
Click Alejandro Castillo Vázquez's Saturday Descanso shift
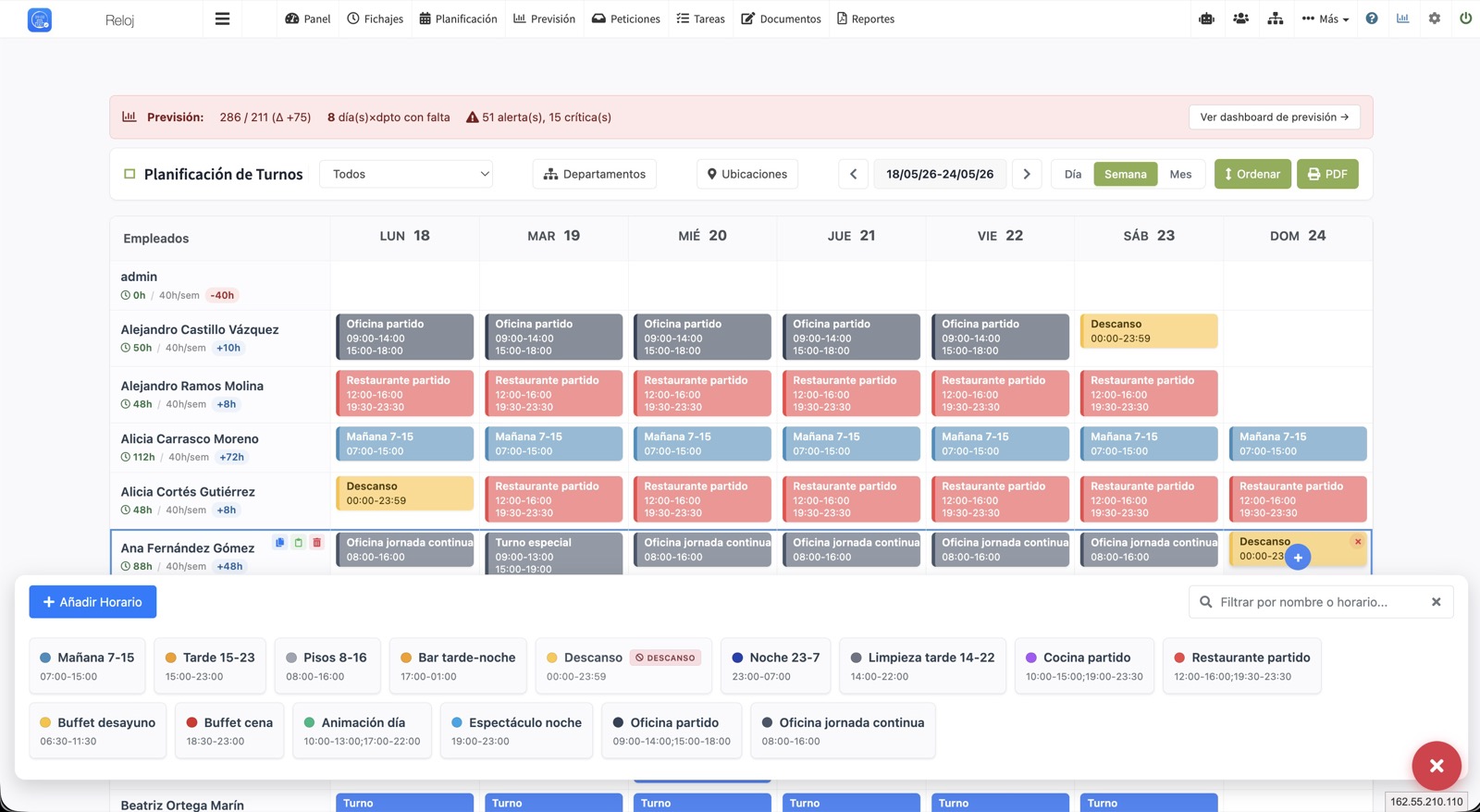pos(1149,331)
